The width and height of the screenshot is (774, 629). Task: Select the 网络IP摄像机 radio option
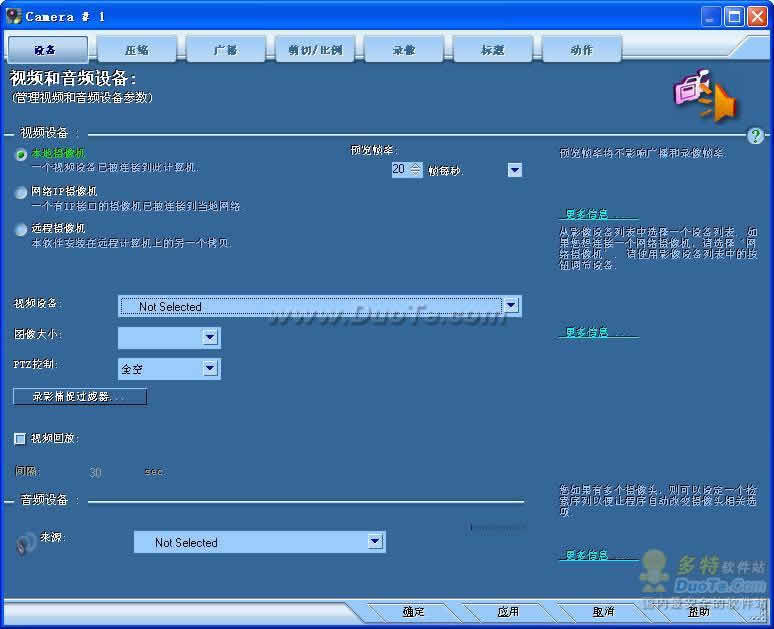pyautogui.click(x=21, y=192)
